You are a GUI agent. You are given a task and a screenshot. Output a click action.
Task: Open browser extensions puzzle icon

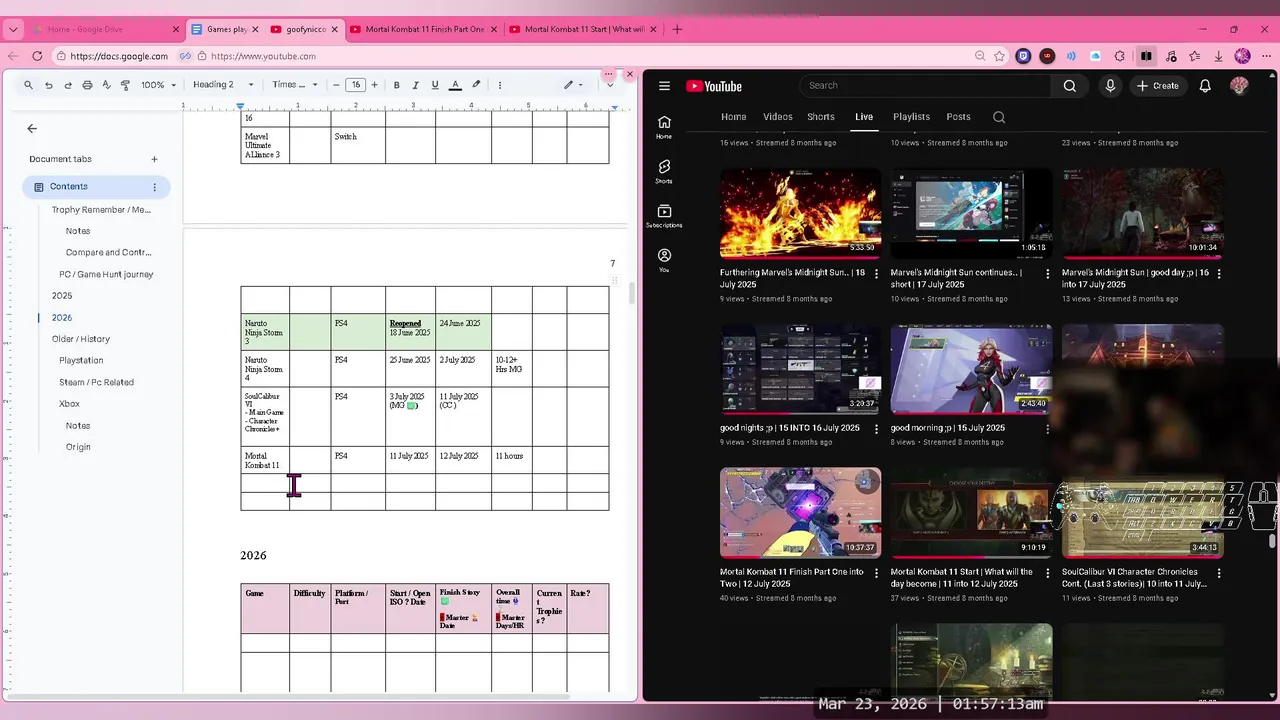point(1120,56)
